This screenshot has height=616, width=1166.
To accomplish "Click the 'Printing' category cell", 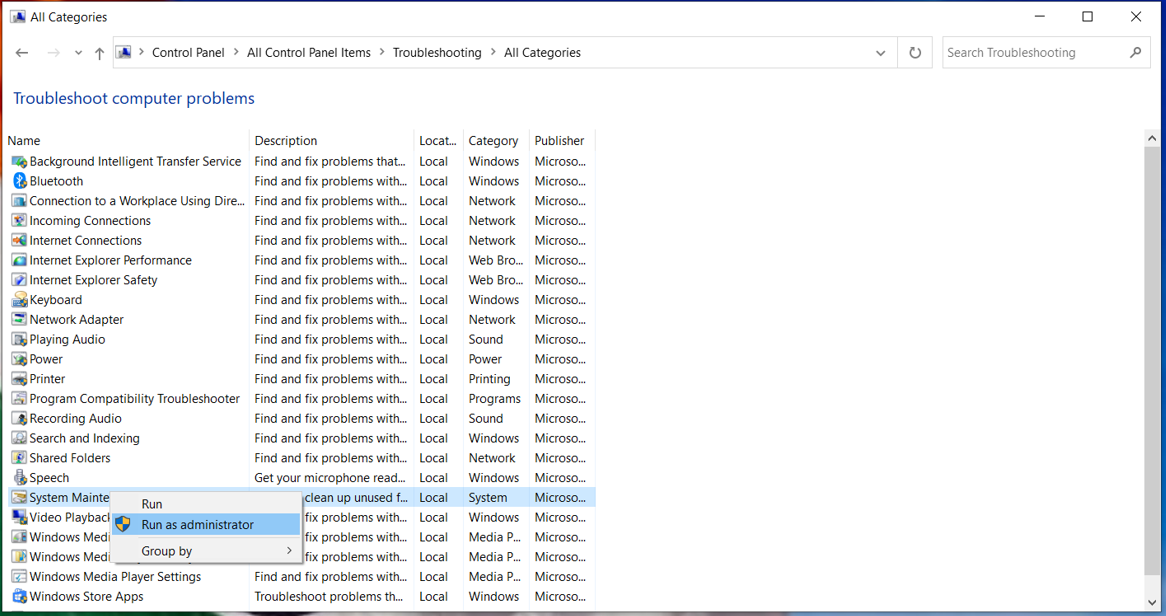I will click(489, 379).
